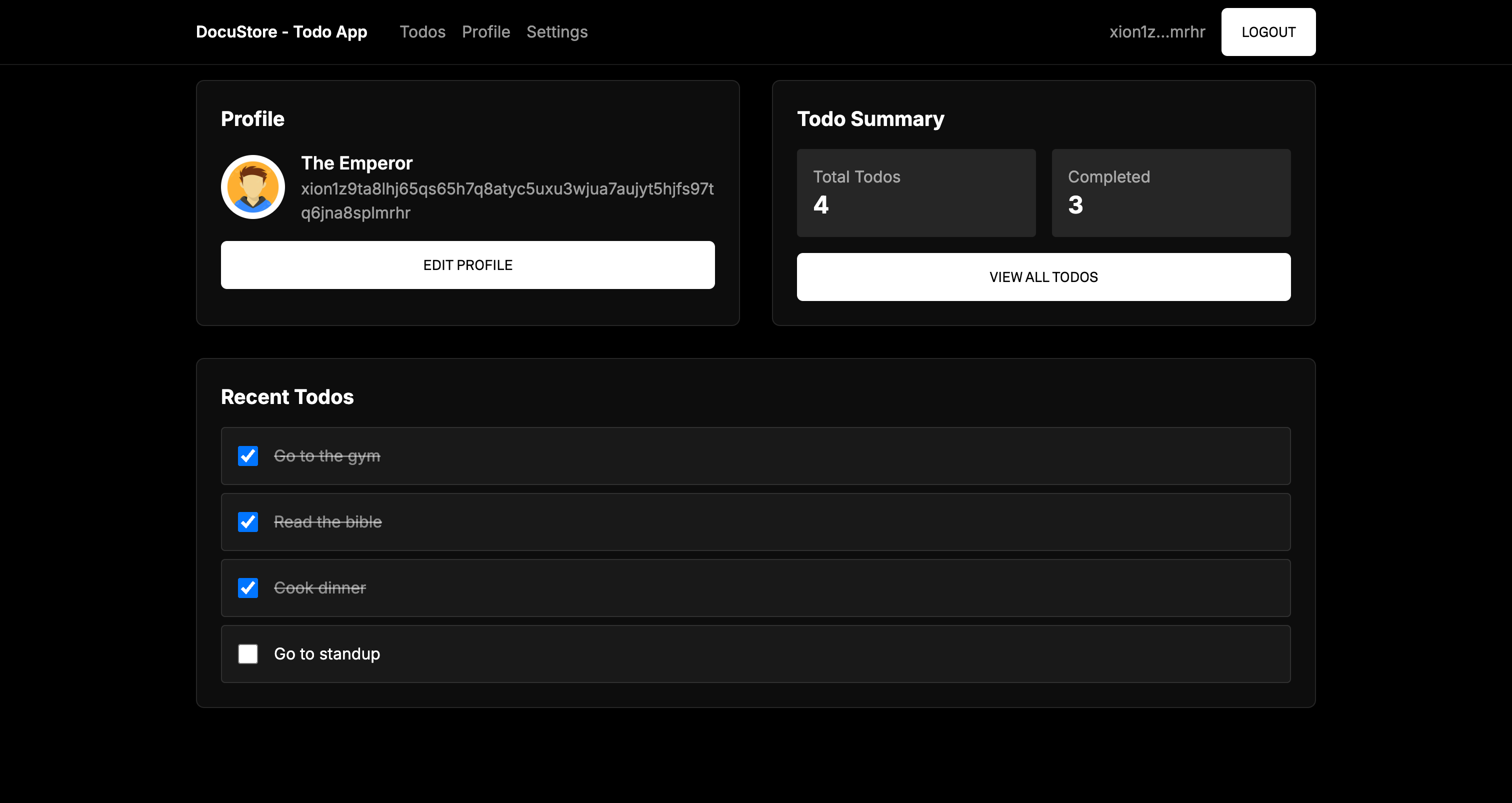Viewport: 1512px width, 803px height.
Task: Uncheck the 'Go to the gym' checkbox
Action: [247, 456]
